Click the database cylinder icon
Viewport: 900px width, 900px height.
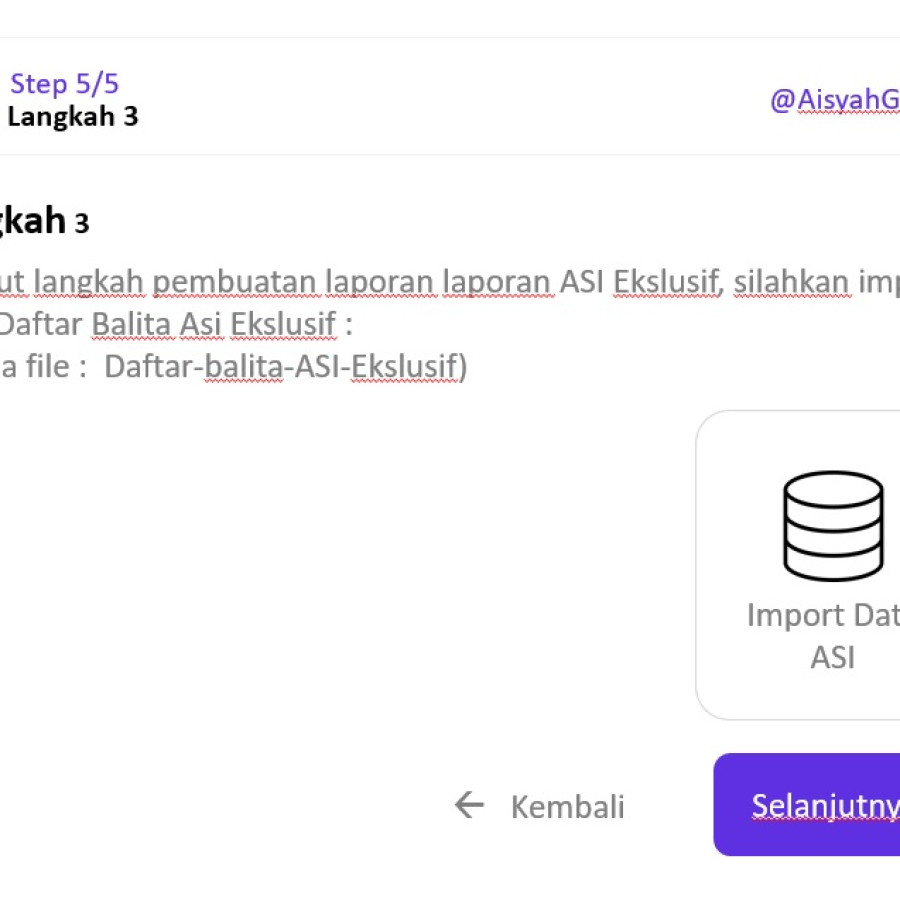(833, 526)
